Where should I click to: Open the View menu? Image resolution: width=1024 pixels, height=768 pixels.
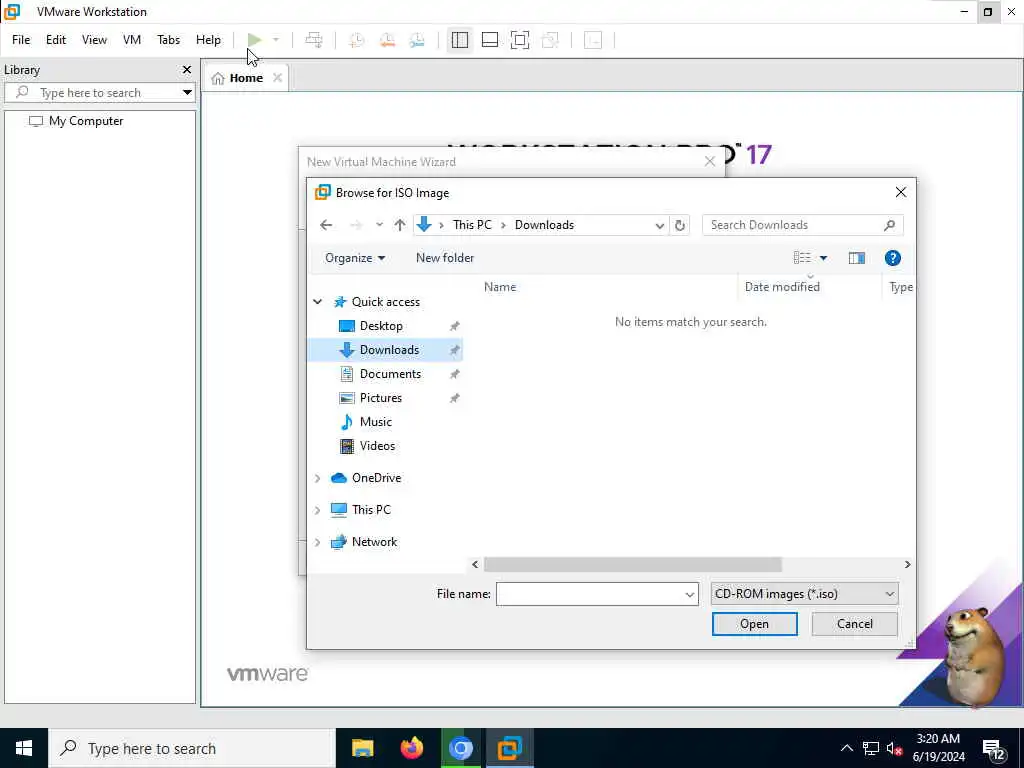(x=94, y=40)
